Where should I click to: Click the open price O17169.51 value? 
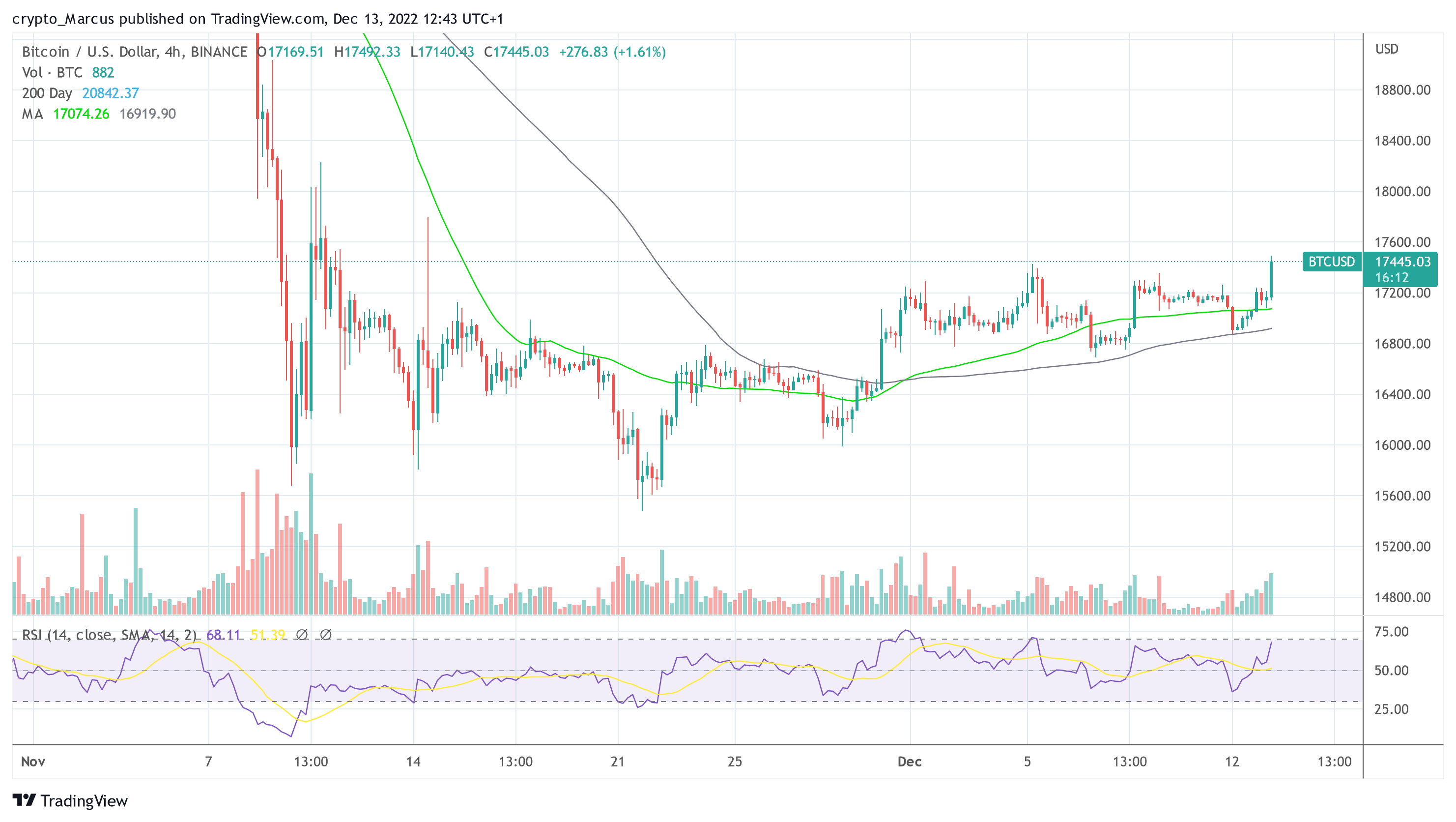(x=290, y=52)
